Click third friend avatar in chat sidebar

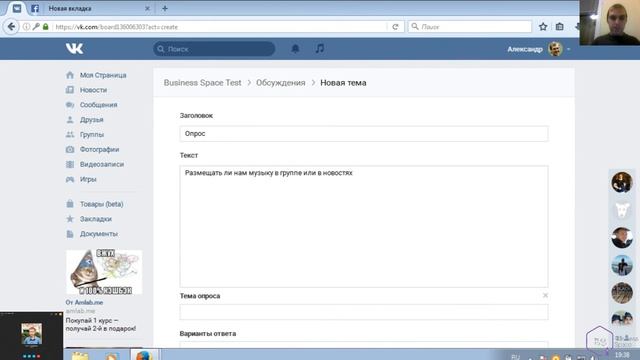622,238
